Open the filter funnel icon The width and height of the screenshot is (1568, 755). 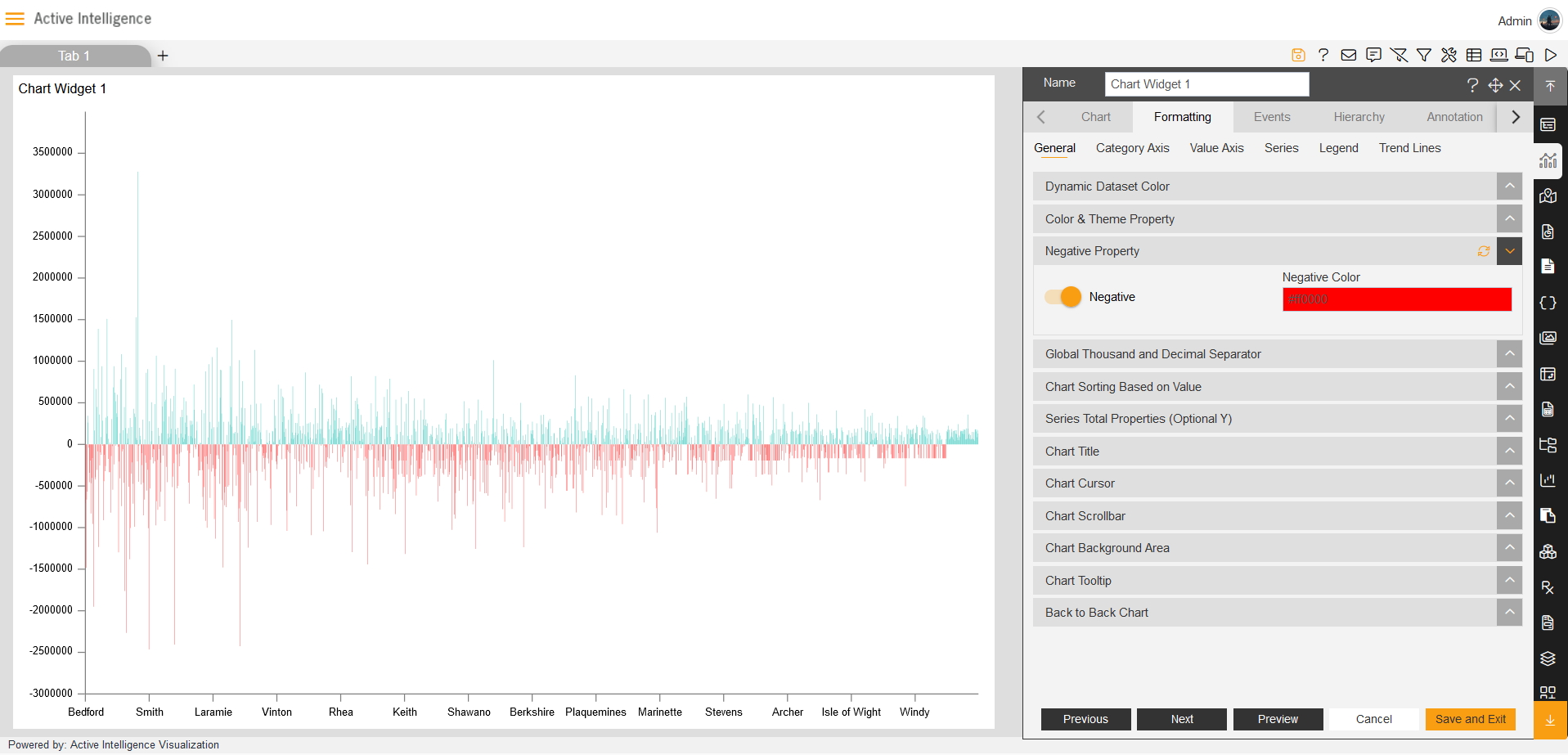click(x=1424, y=55)
